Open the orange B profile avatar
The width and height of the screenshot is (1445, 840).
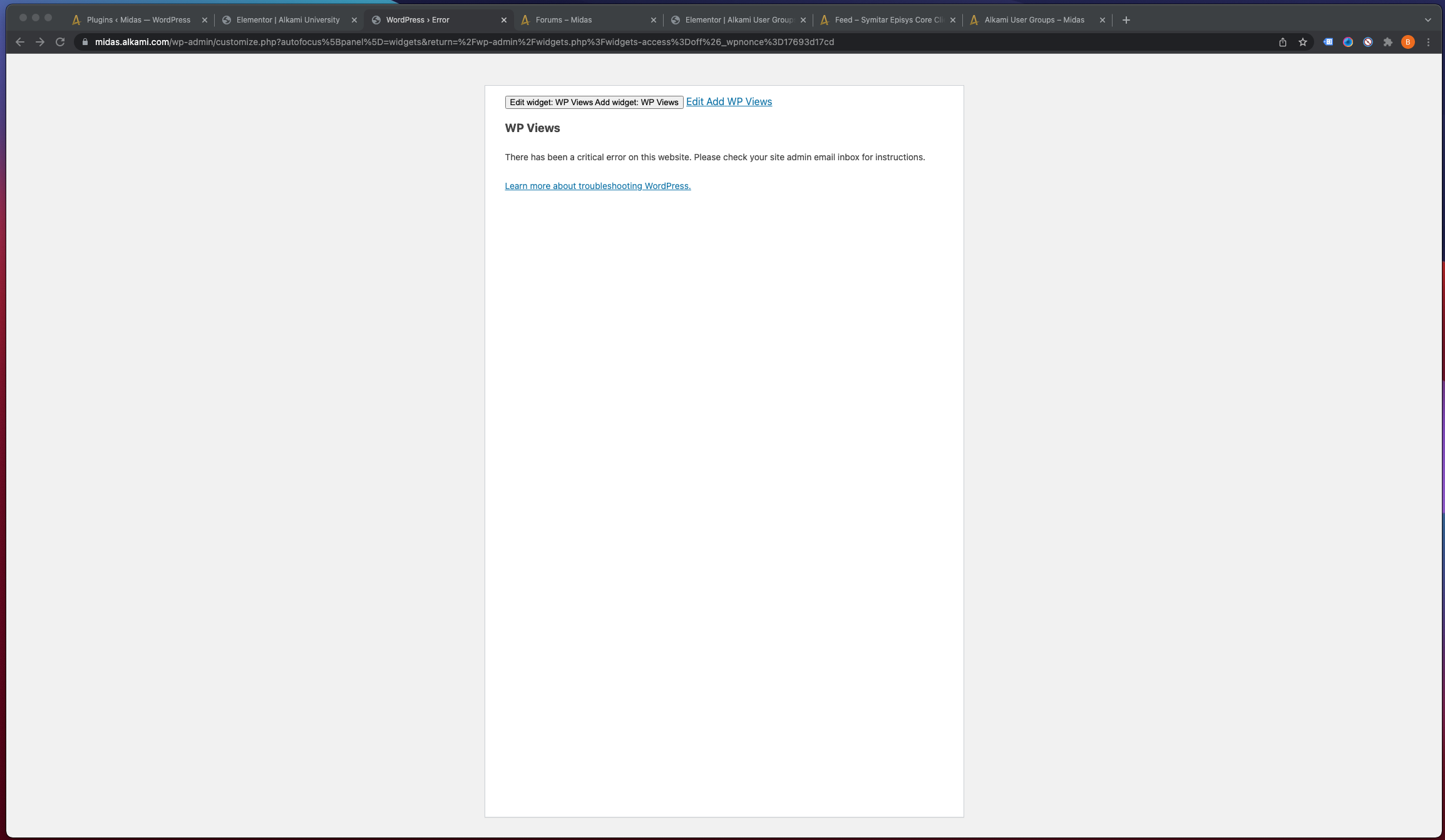pos(1408,42)
